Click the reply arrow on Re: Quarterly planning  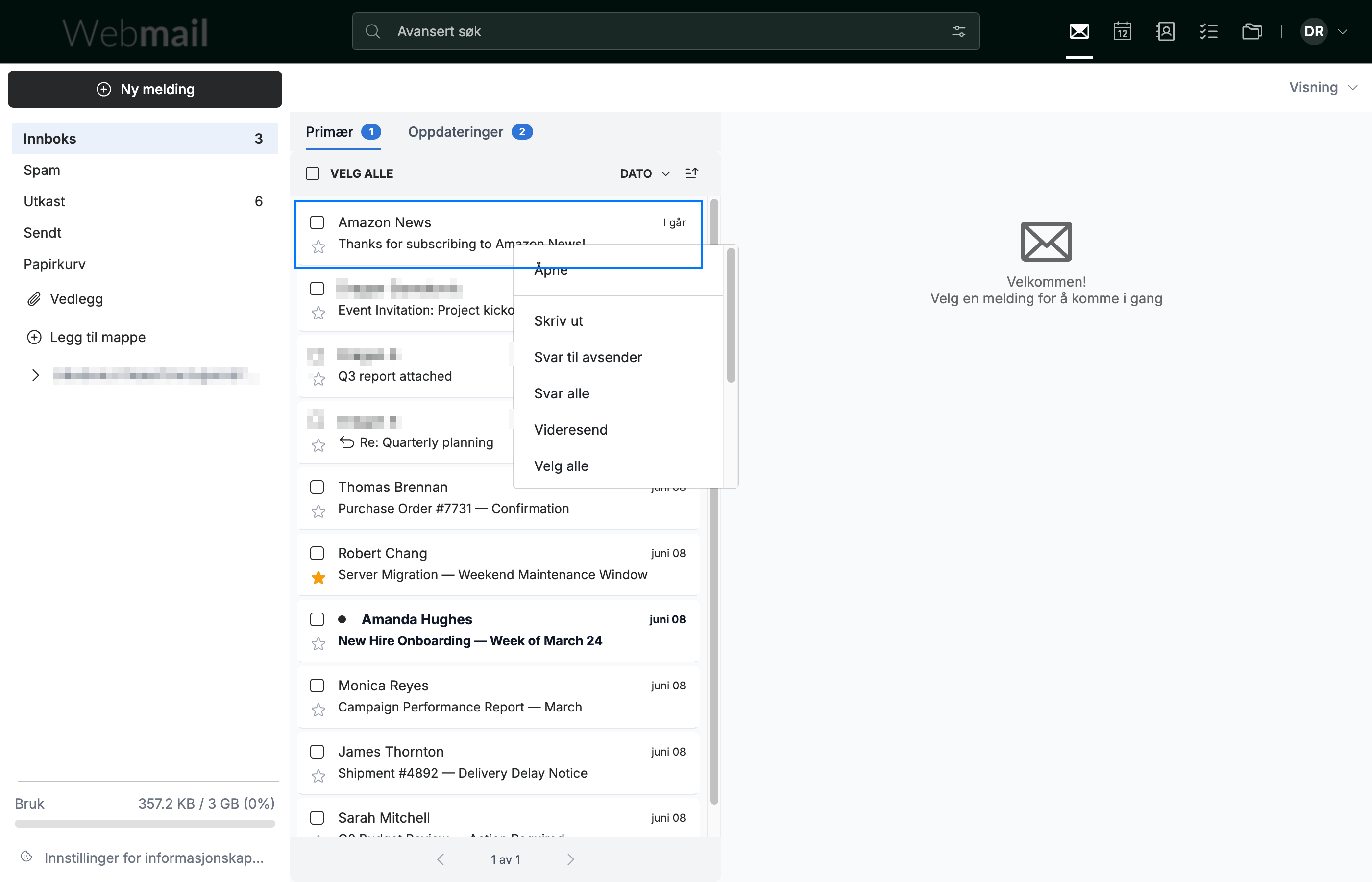coord(346,442)
